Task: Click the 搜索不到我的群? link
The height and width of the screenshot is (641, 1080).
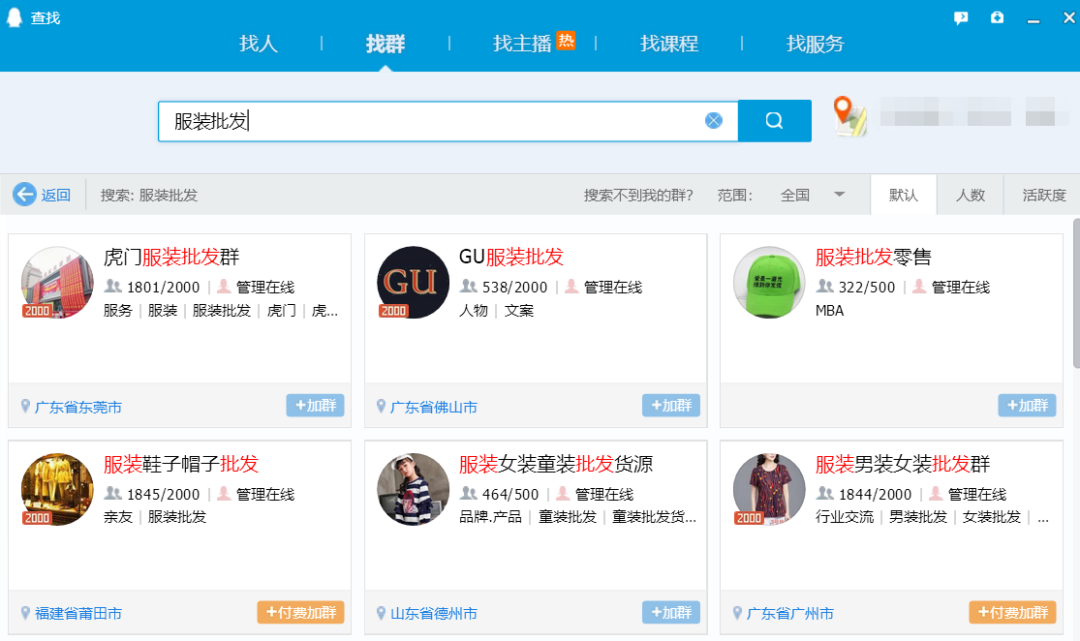Action: click(638, 195)
